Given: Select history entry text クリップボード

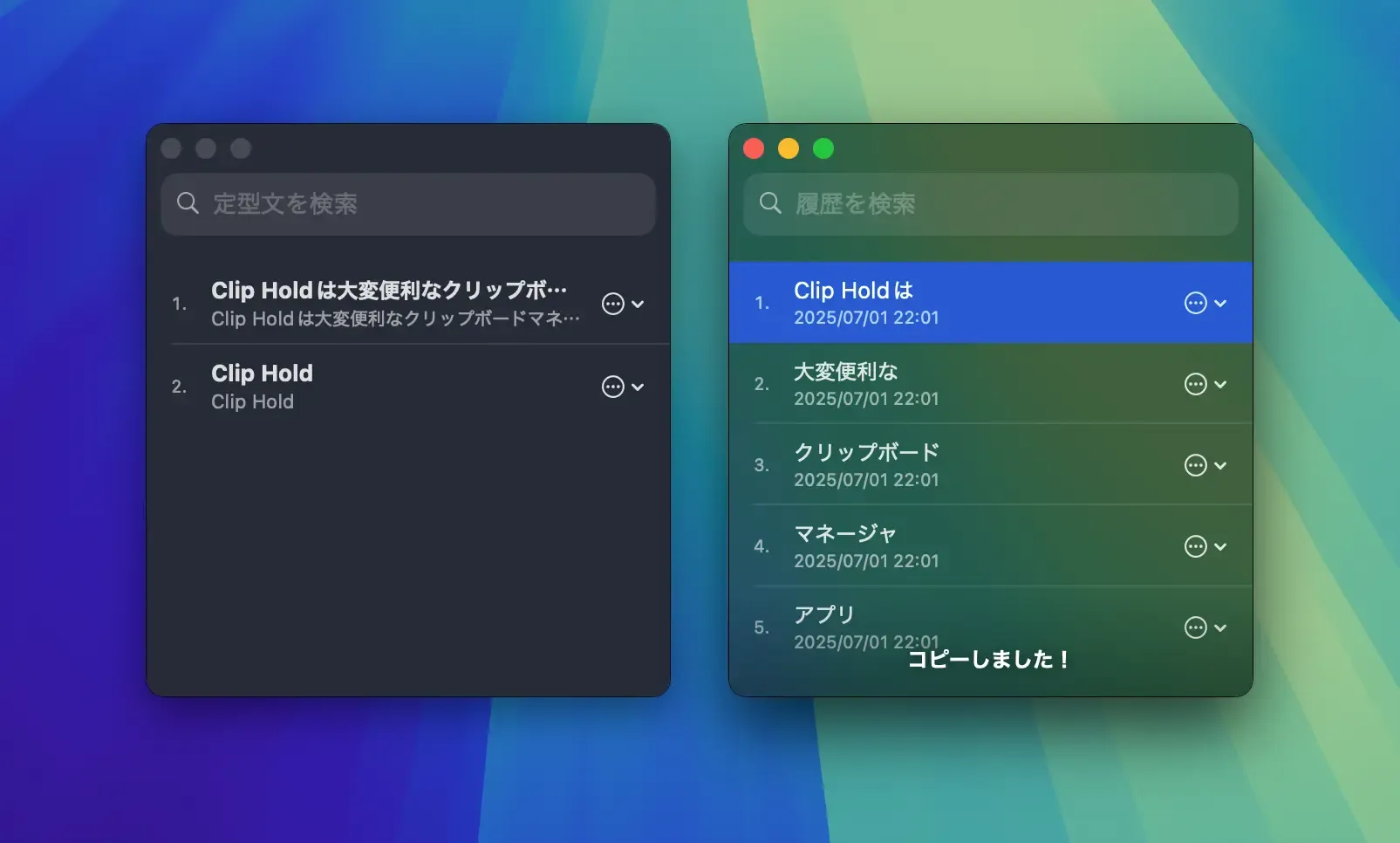Looking at the screenshot, I should pyautogui.click(x=866, y=452).
